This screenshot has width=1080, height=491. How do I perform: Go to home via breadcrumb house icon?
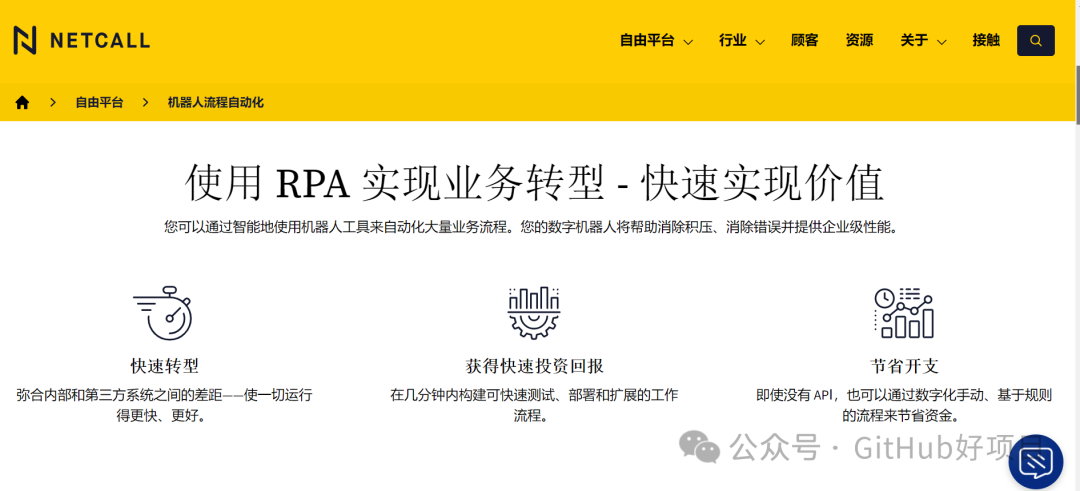[x=23, y=103]
